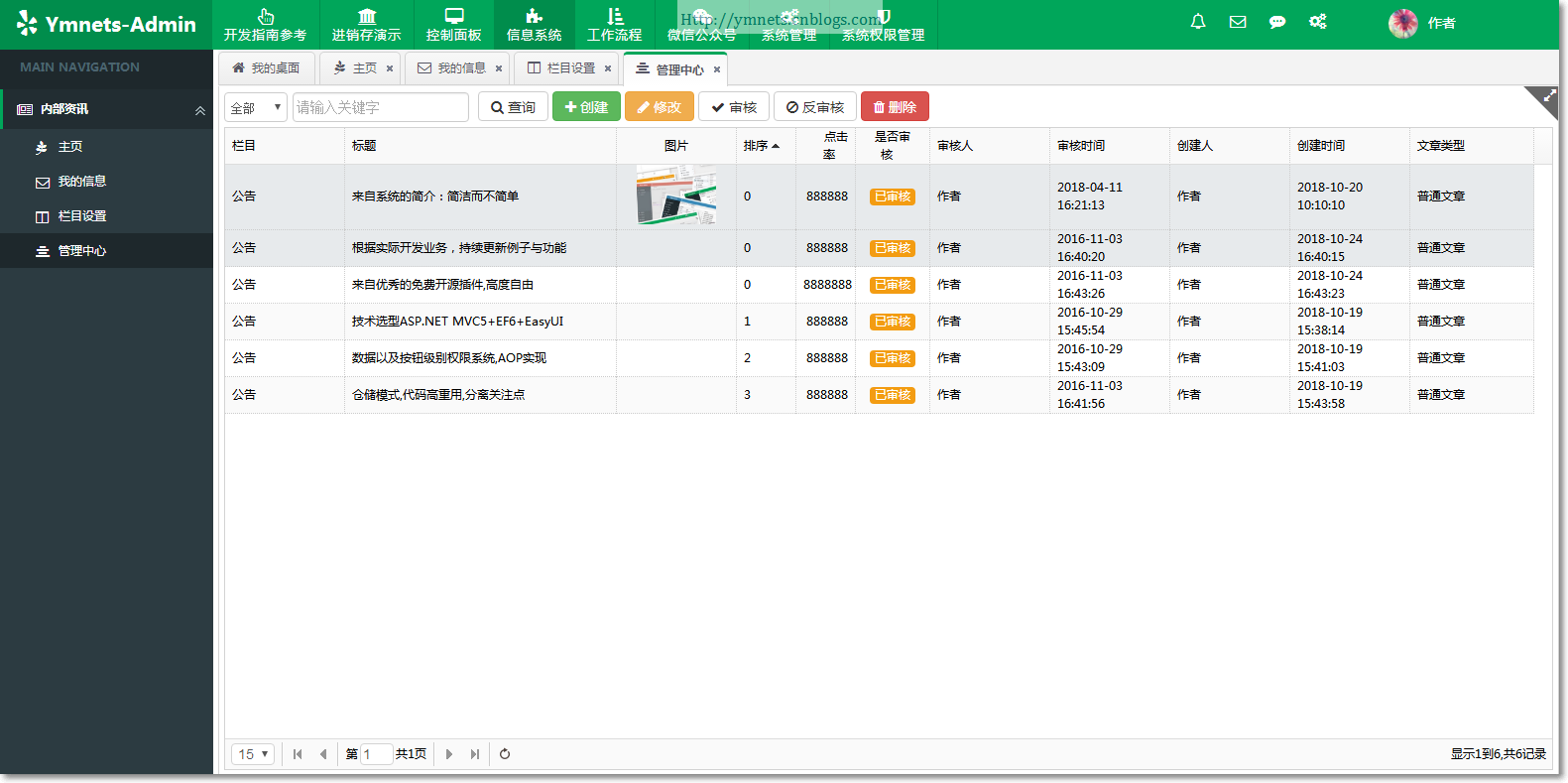
Task: Select row 技术选型ASP.NET MVC5+EF6+EasyUI
Action: click(x=879, y=322)
